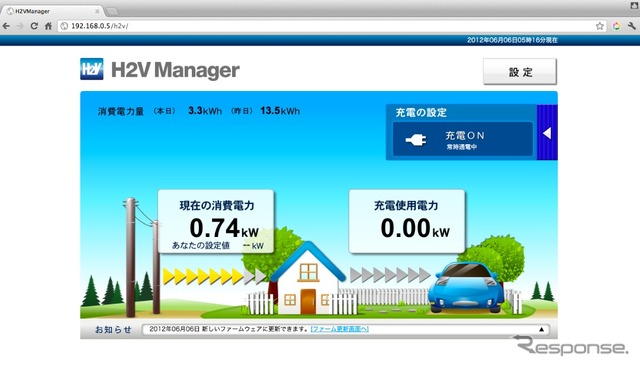Toggle the 充電ON charging button
640x367 pixels.
point(462,139)
